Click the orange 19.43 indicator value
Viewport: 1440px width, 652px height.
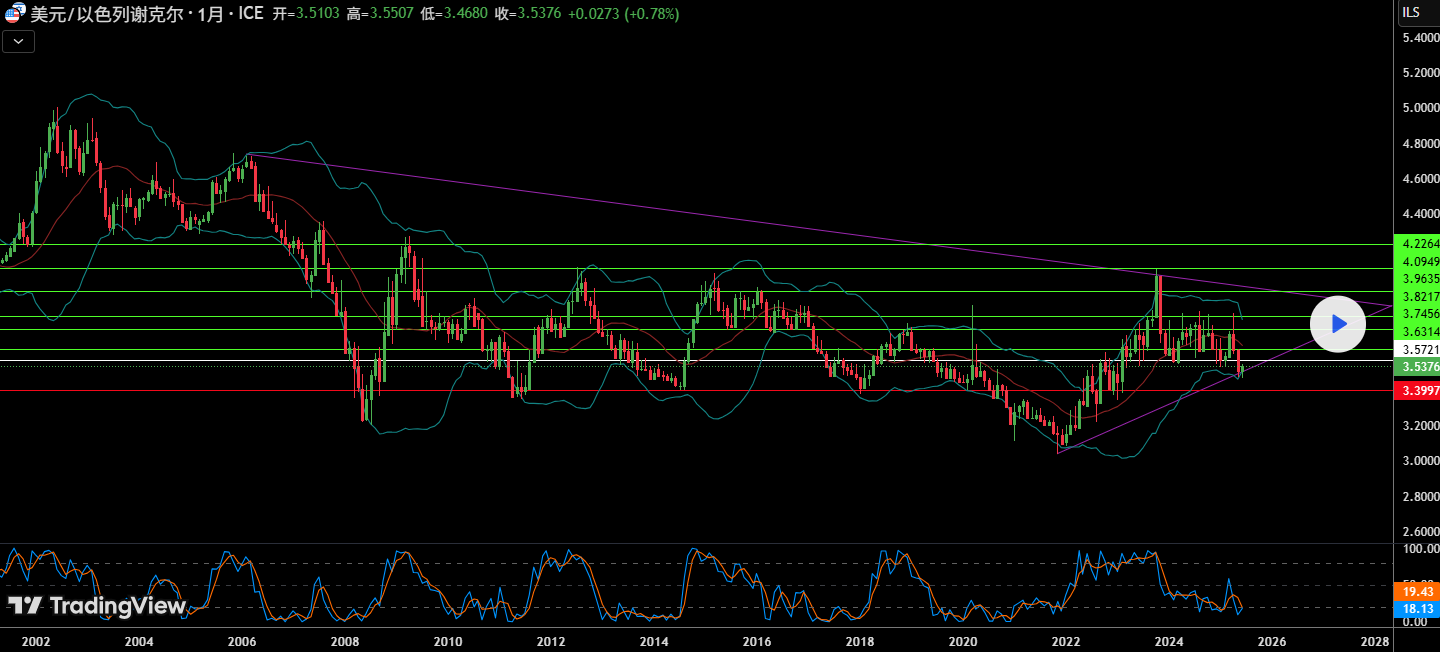[1418, 592]
